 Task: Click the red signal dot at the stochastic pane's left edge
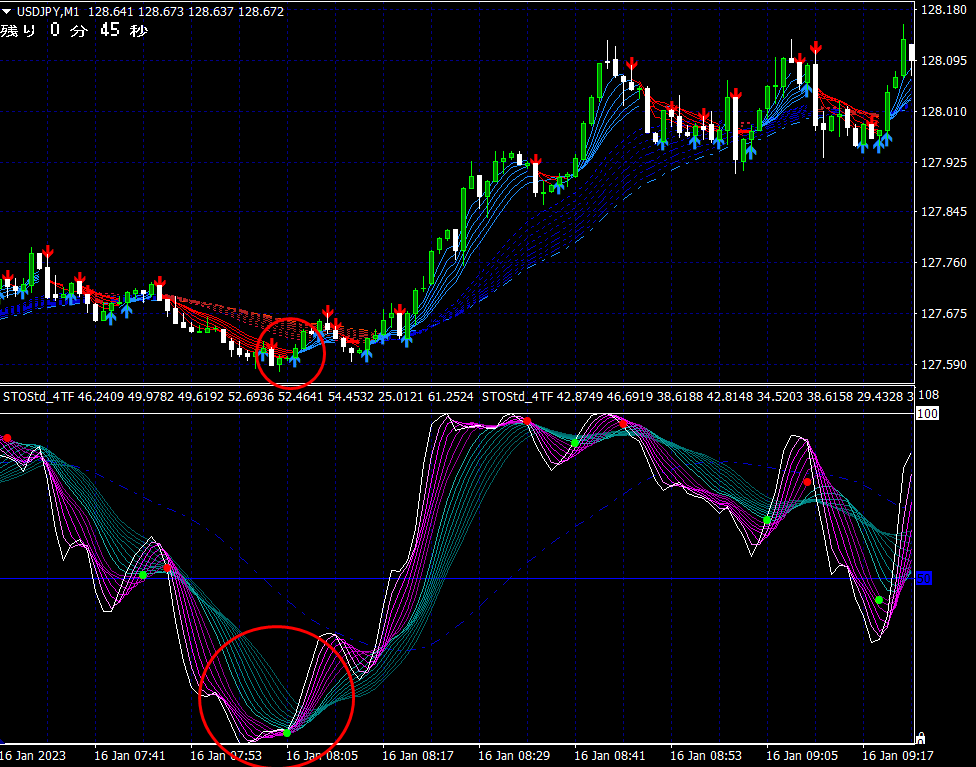[7, 438]
